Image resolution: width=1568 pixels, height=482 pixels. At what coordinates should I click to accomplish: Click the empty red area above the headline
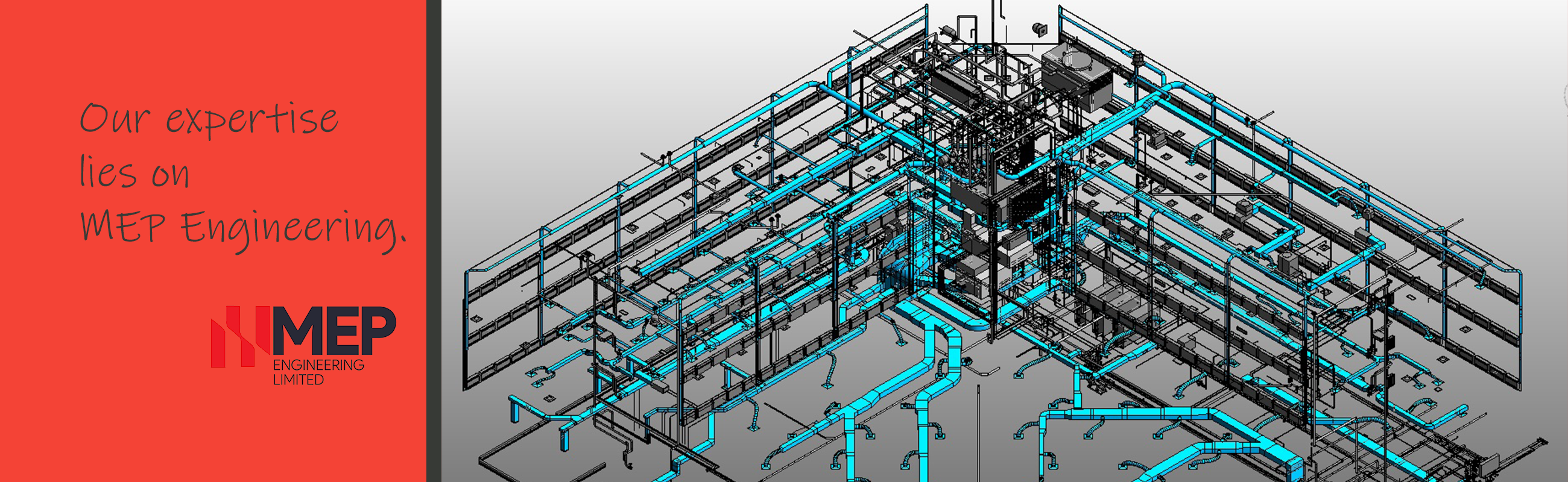pyautogui.click(x=213, y=43)
